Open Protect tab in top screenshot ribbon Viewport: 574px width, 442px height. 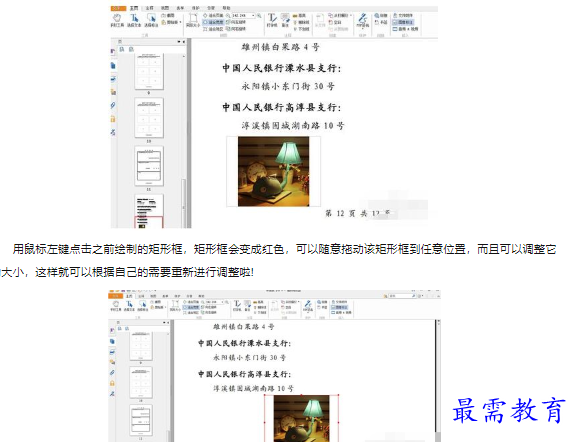coord(195,8)
